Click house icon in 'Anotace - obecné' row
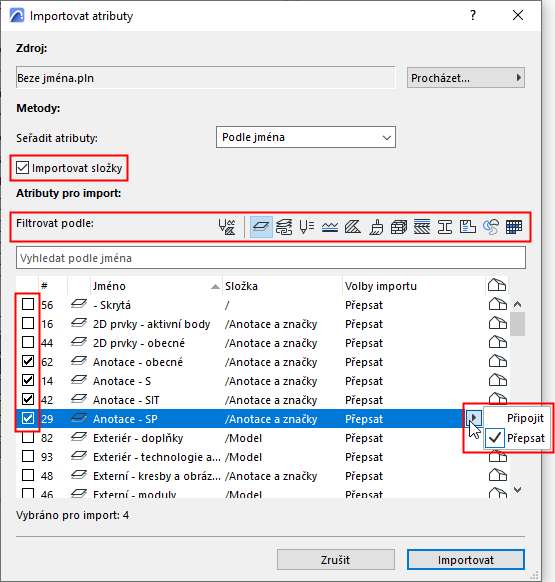 coord(497,361)
